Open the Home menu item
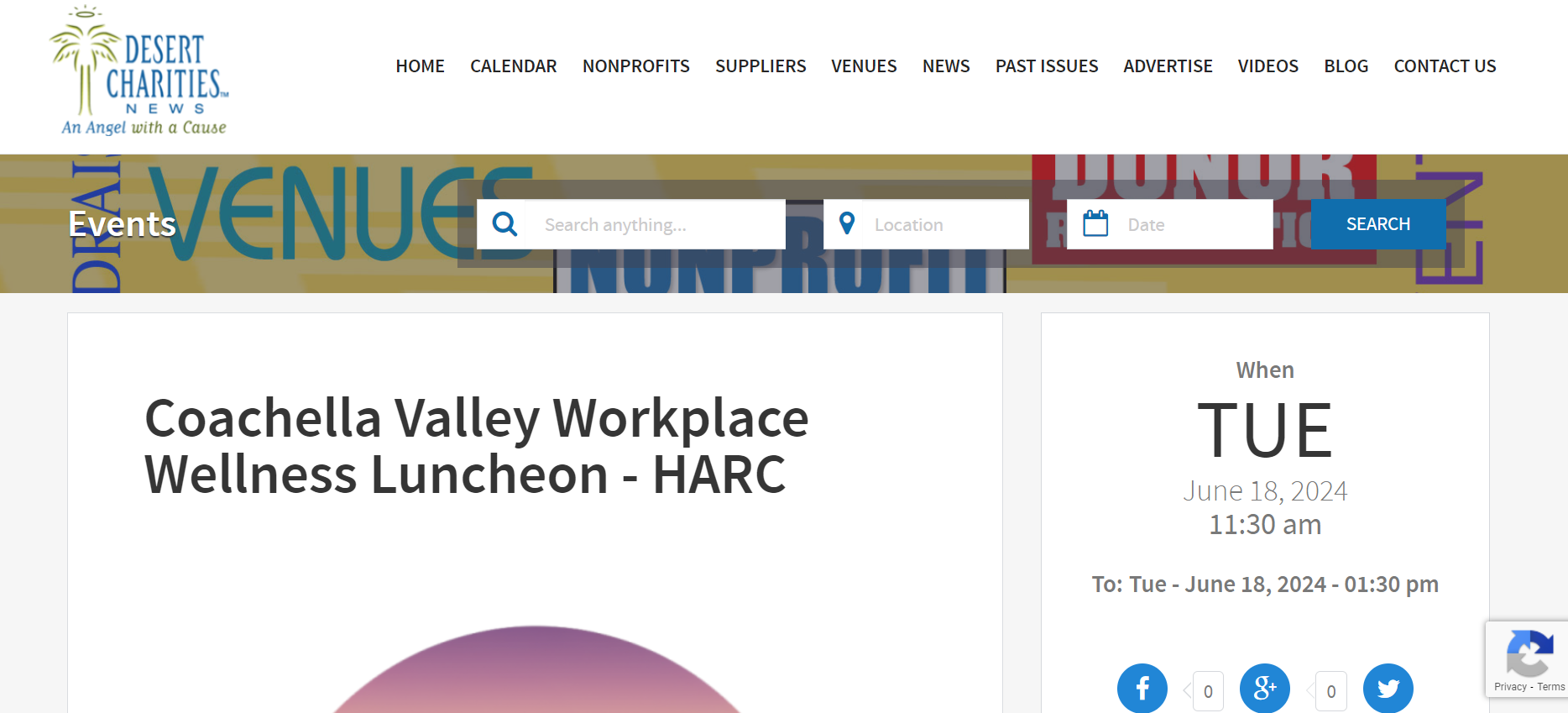The image size is (1568, 713). pyautogui.click(x=420, y=66)
